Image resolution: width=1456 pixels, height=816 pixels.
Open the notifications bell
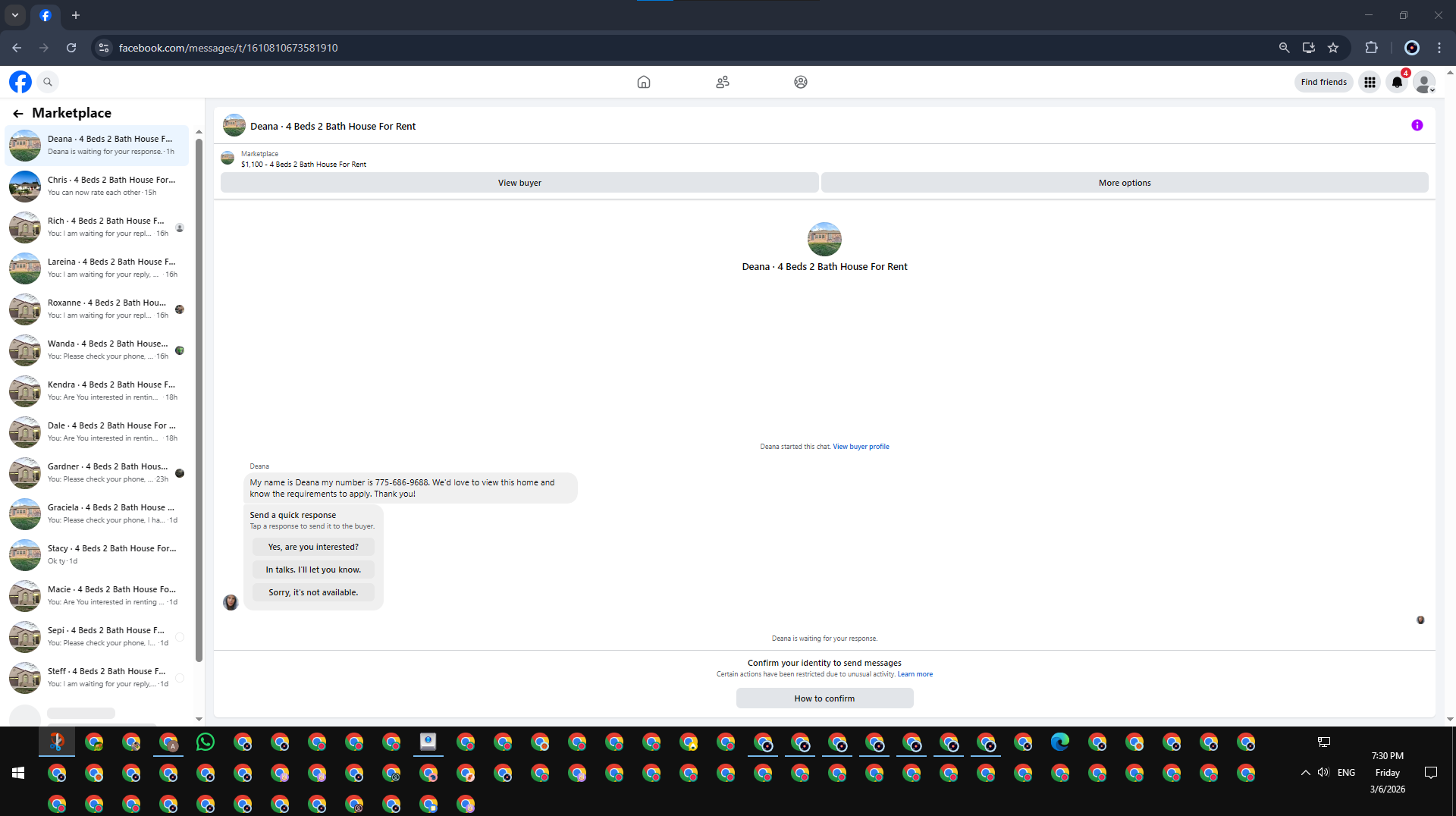1397,82
